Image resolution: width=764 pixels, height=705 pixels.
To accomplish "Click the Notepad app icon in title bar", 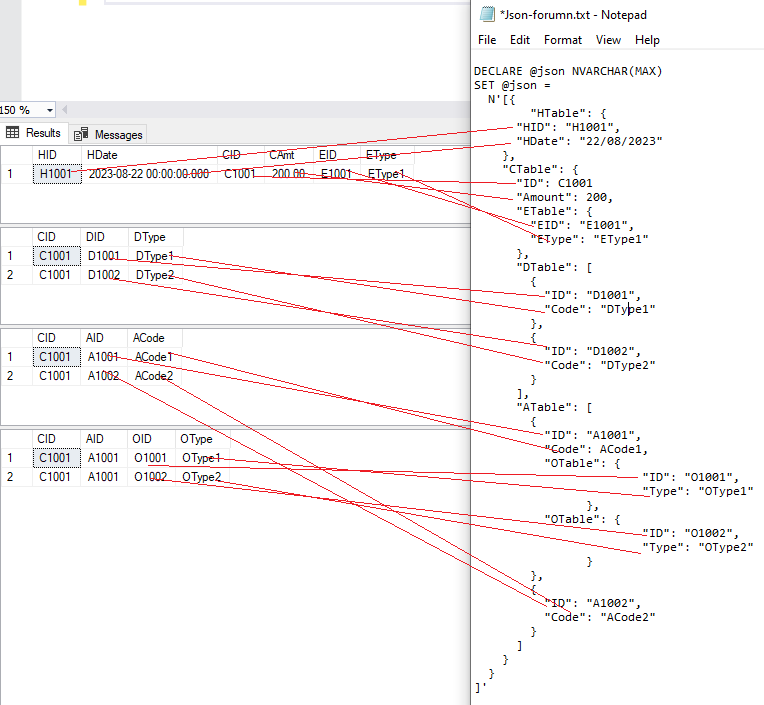I will point(487,15).
